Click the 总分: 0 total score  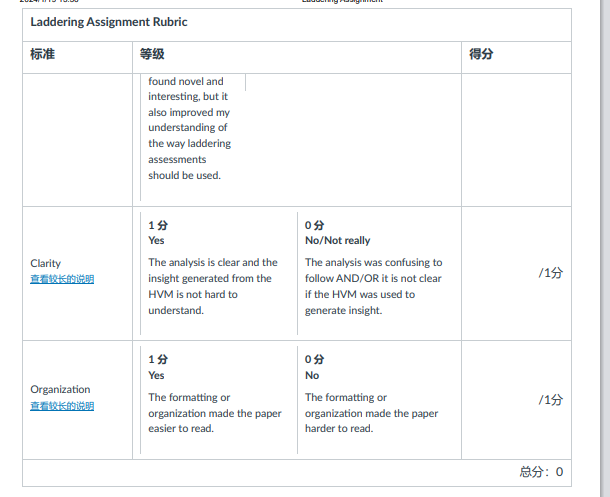541,472
